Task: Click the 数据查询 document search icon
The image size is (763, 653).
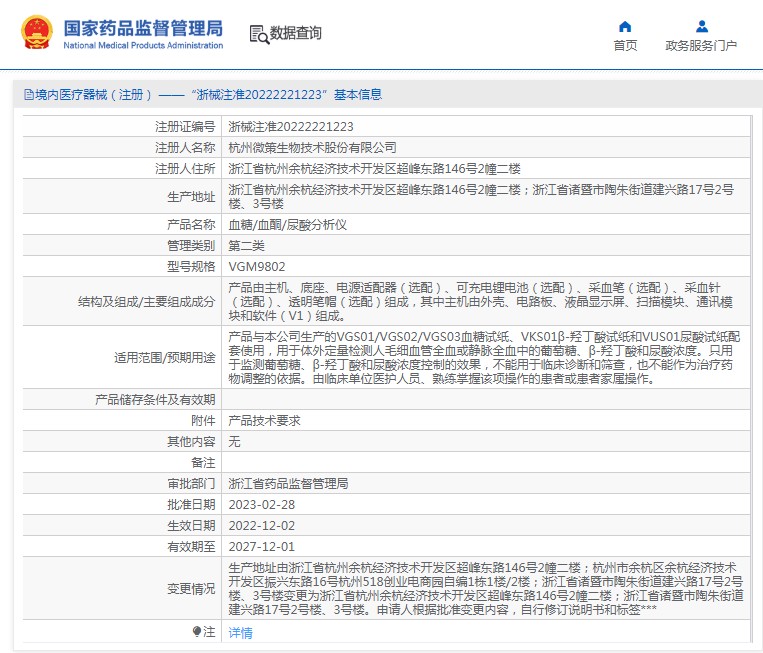Action: tap(258, 34)
